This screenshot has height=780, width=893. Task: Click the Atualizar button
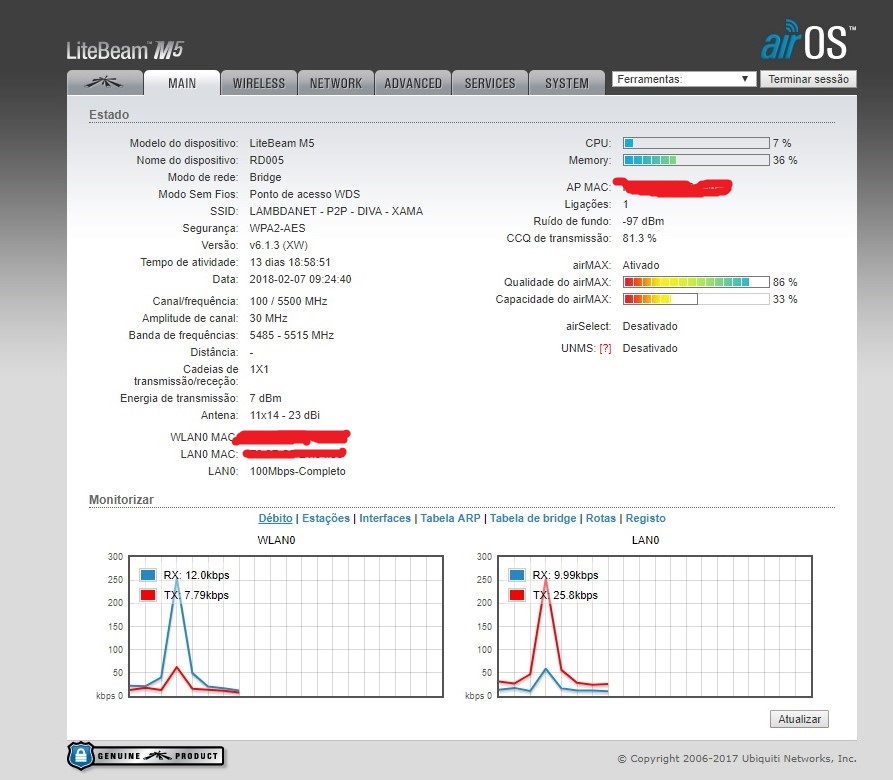799,719
